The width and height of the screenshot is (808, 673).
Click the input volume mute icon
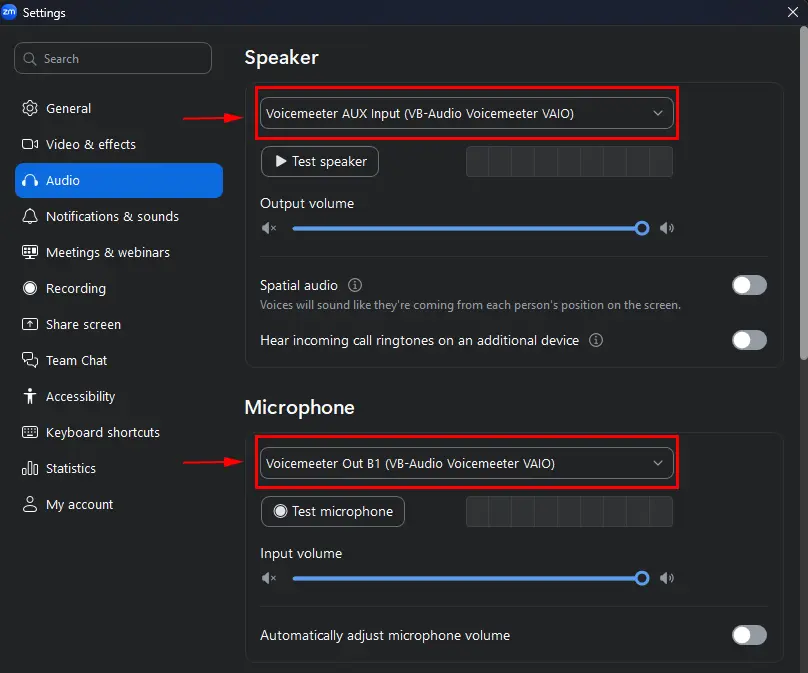pos(268,578)
